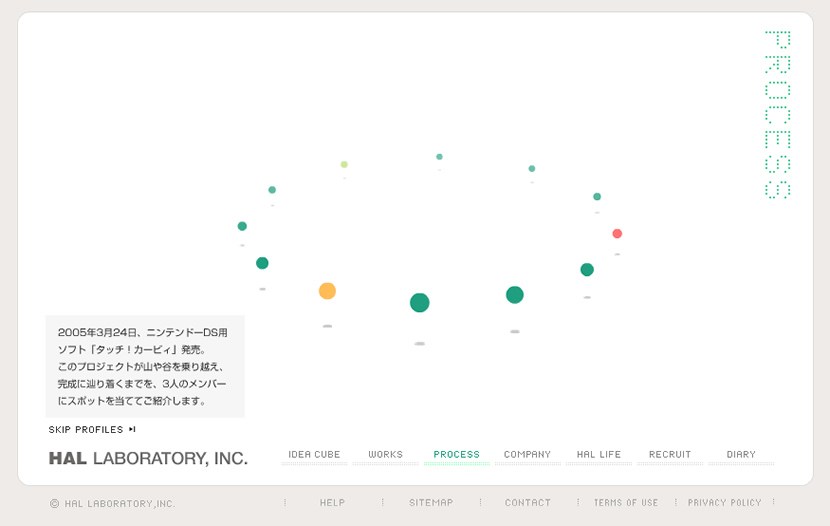This screenshot has width=830, height=526.
Task: Skip the profiles intro
Action: (92, 430)
